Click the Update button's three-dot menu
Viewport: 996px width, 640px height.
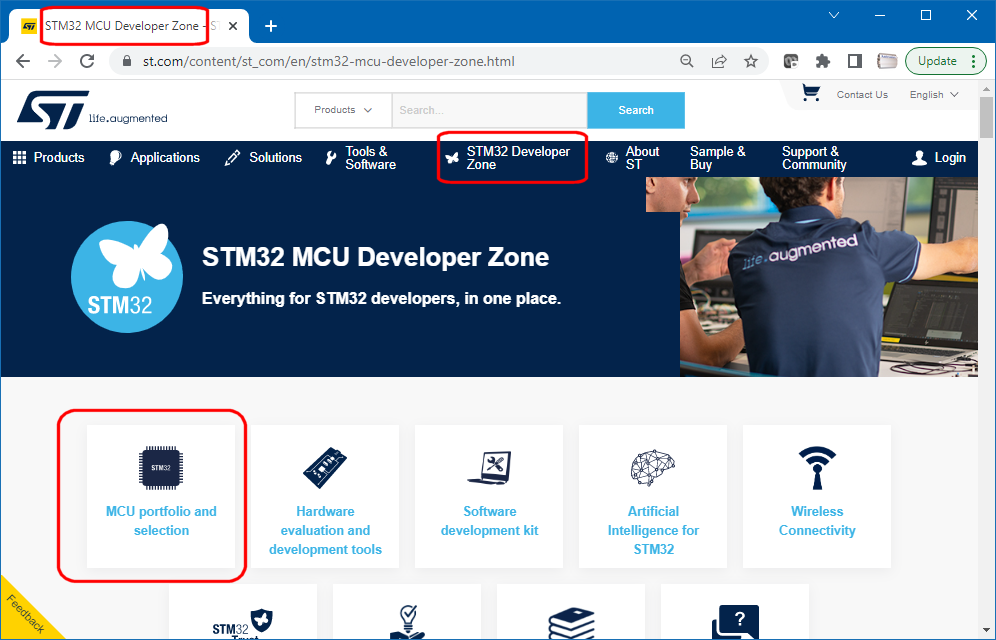tap(974, 61)
